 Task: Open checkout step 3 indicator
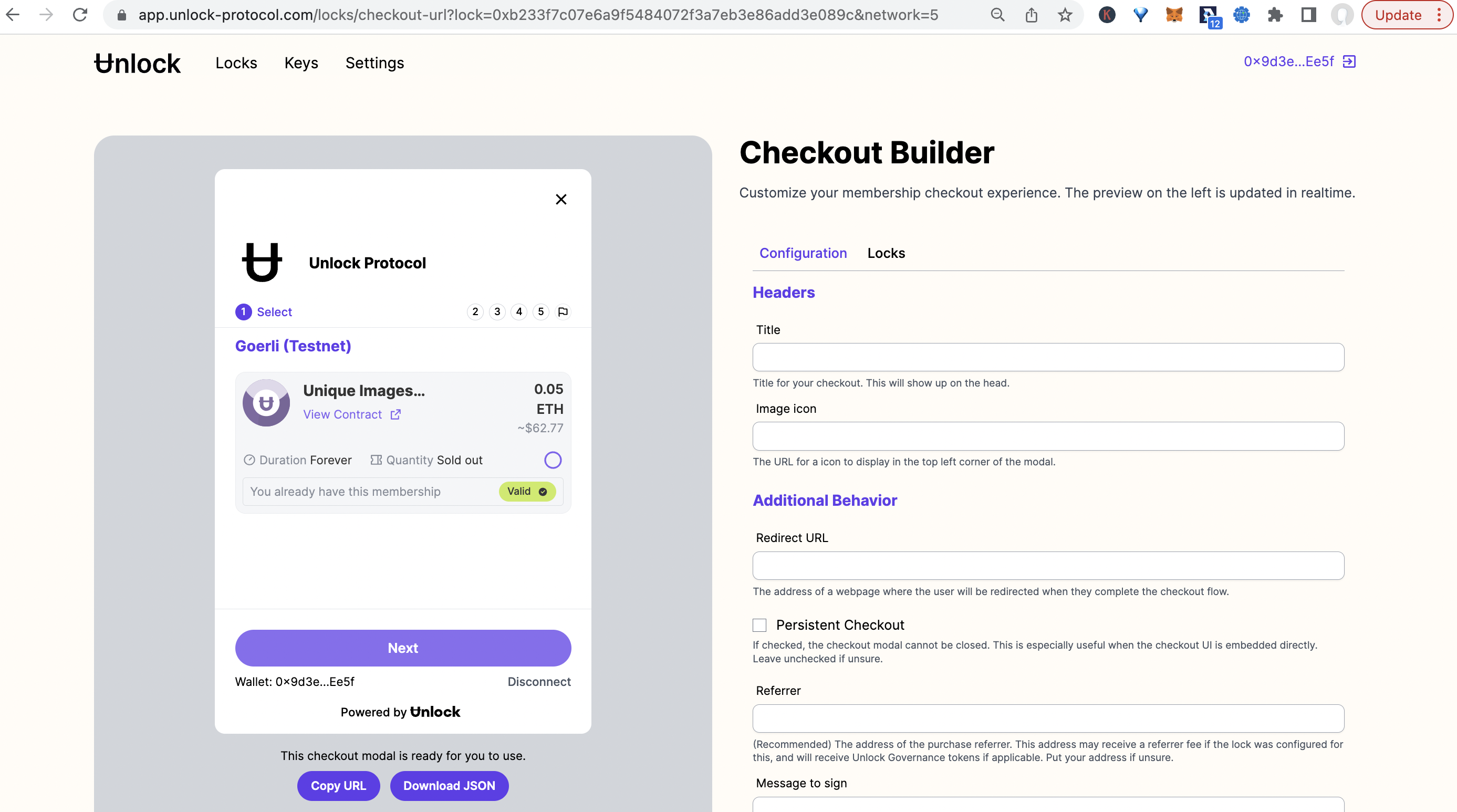(496, 311)
